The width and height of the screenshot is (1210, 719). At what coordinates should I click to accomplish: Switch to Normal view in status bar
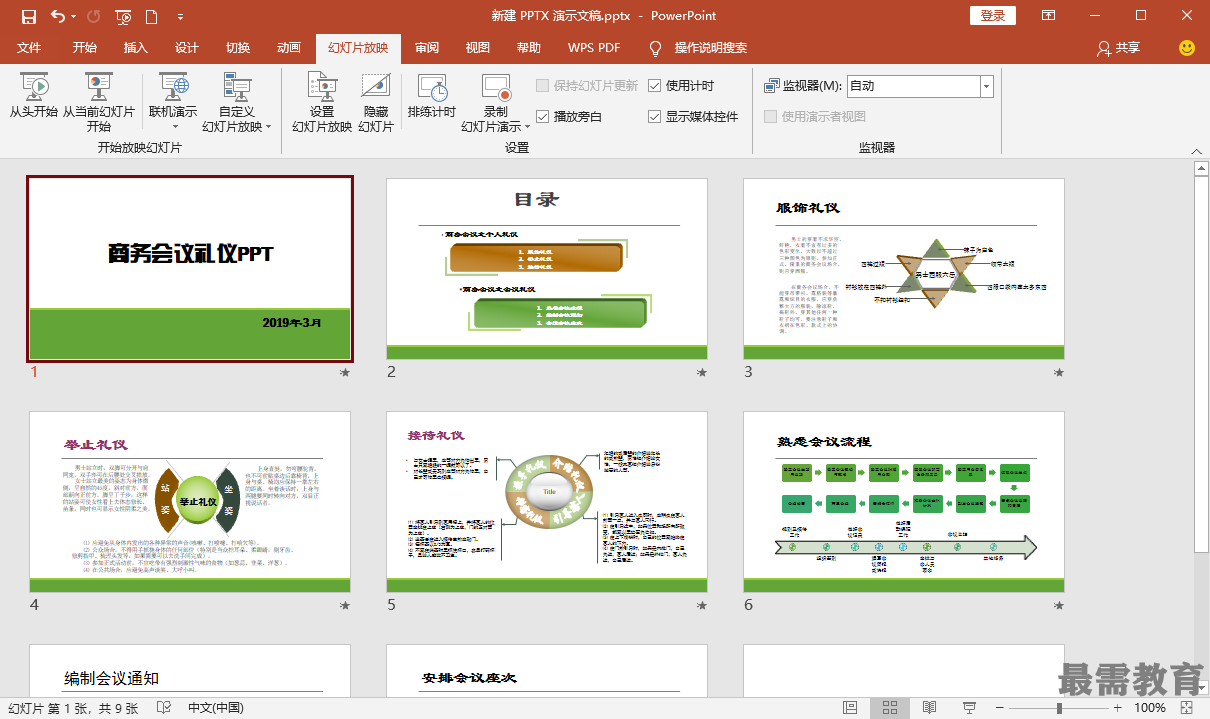(x=848, y=708)
